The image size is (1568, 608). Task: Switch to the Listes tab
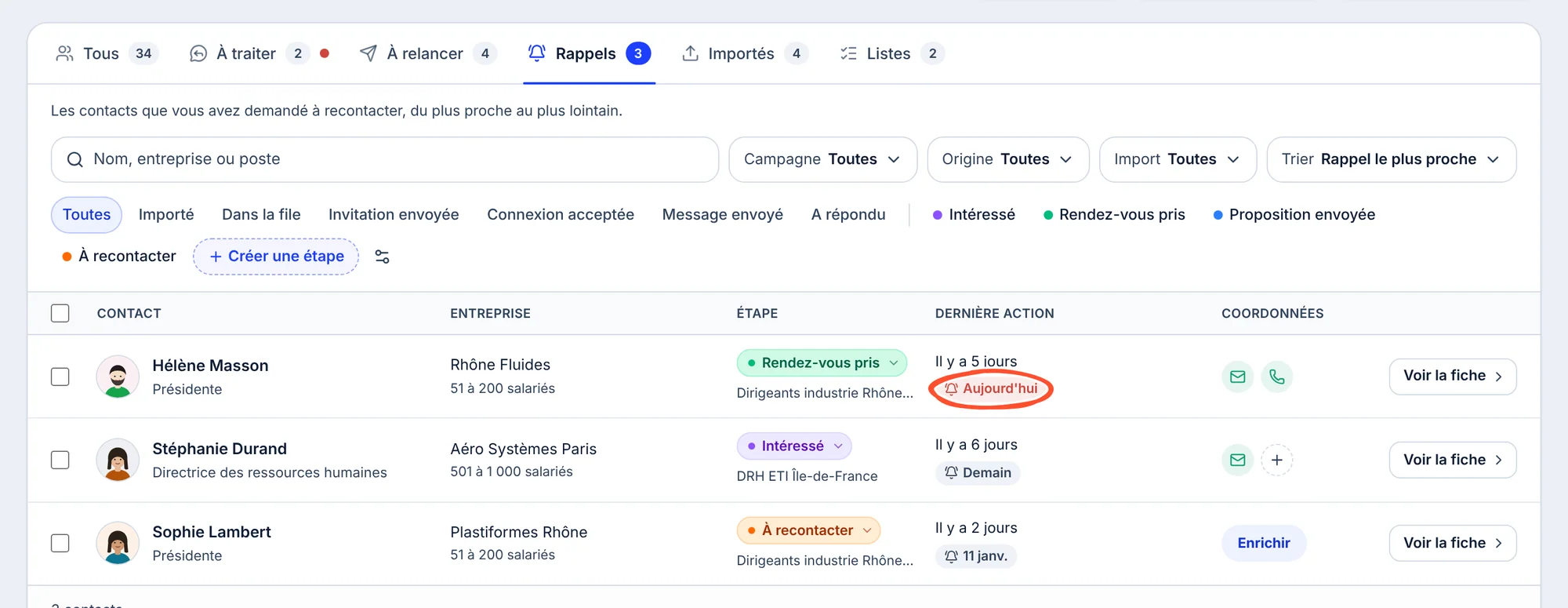[x=891, y=54]
